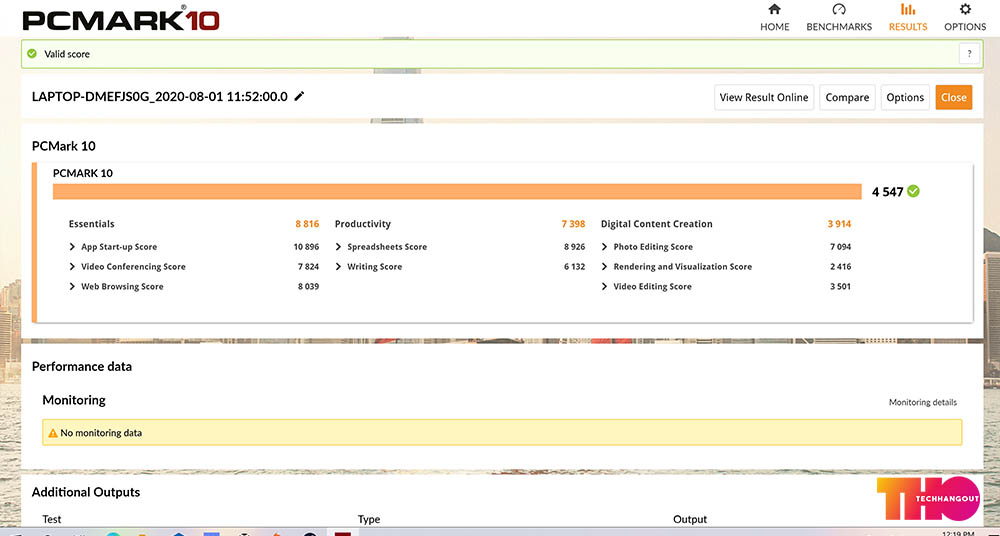
Task: Expand Photo Editing Score row
Action: 605,247
